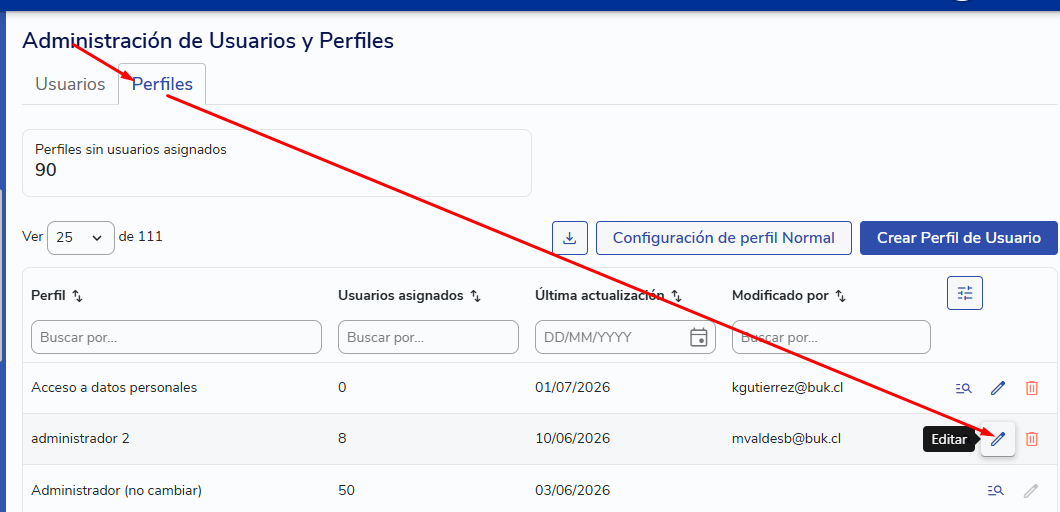Delete the administrador 2 profile
This screenshot has width=1060, height=512.
point(1032,439)
